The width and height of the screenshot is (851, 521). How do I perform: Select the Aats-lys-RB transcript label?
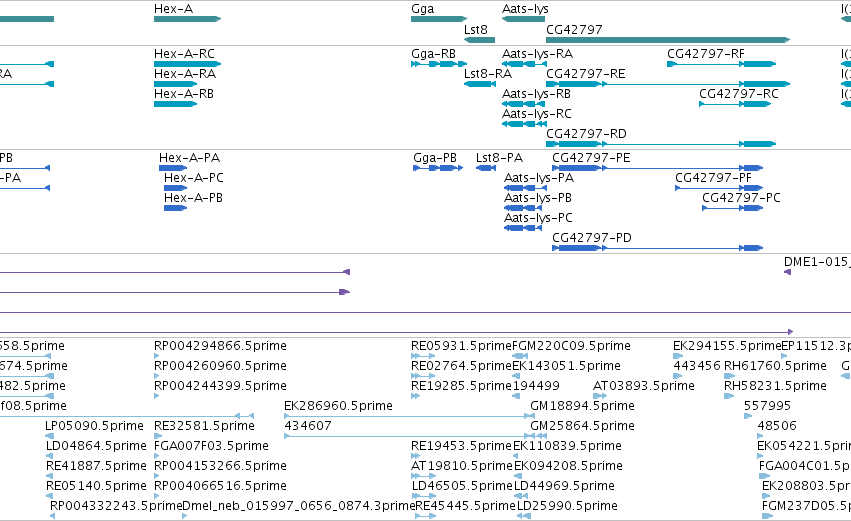[x=536, y=94]
